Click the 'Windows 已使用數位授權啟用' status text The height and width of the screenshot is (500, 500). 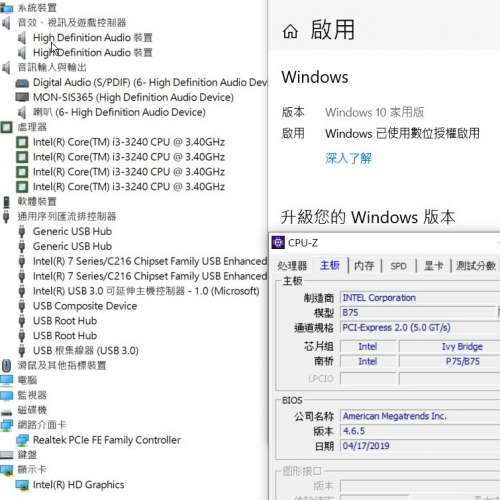click(402, 134)
